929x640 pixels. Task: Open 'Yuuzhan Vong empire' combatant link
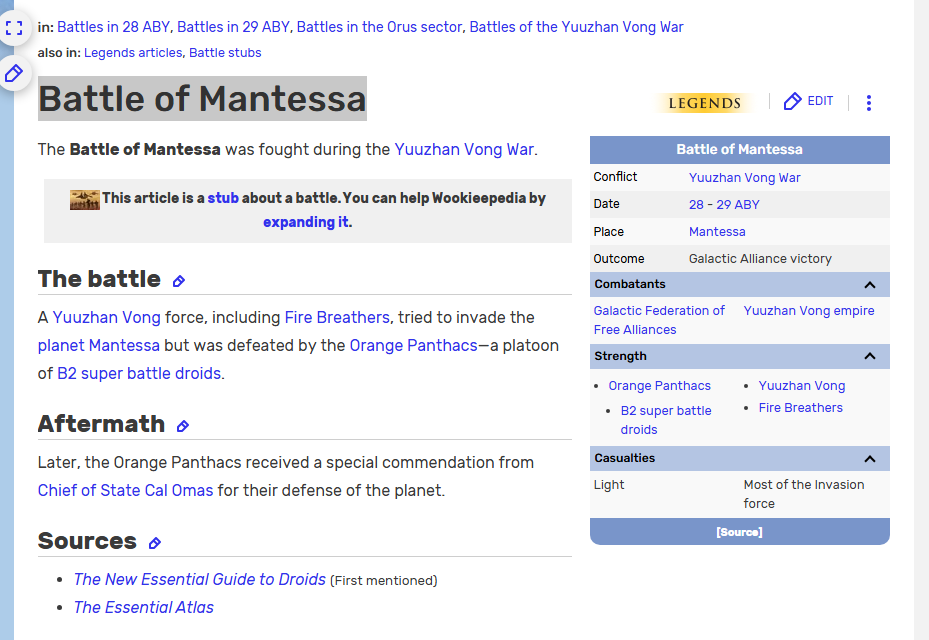(809, 311)
